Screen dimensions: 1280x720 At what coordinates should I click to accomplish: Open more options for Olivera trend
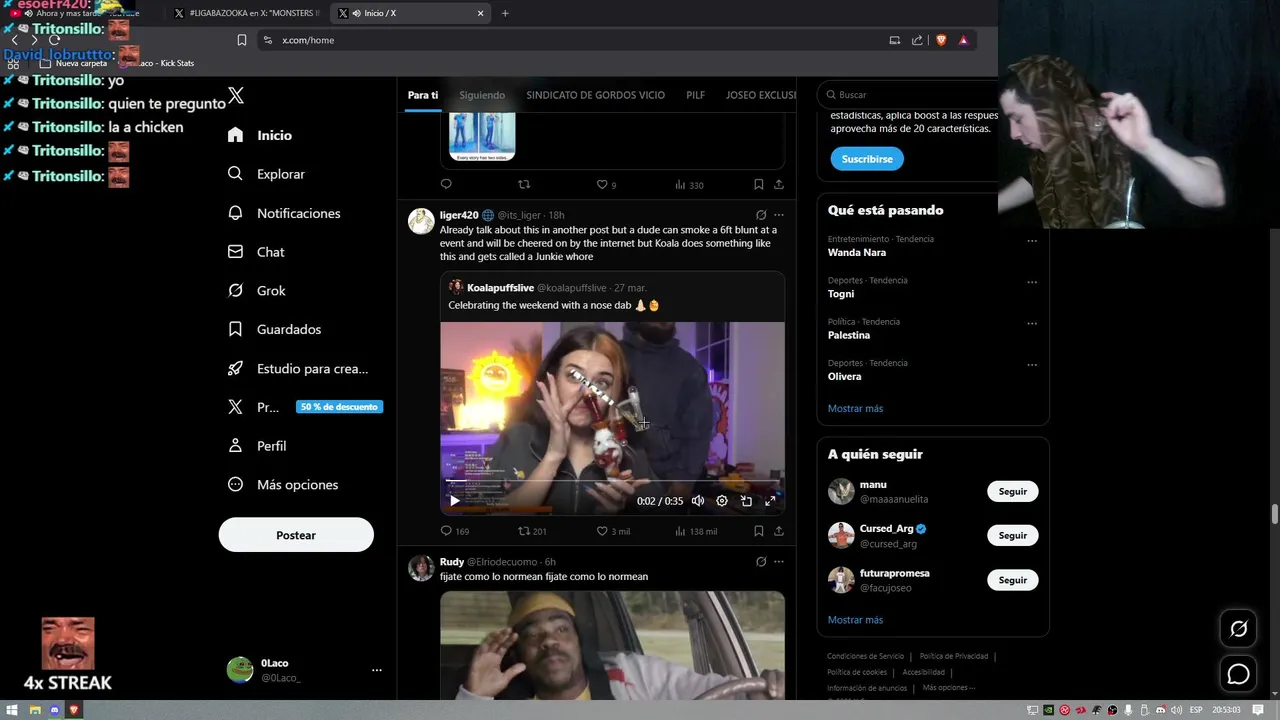[1032, 365]
